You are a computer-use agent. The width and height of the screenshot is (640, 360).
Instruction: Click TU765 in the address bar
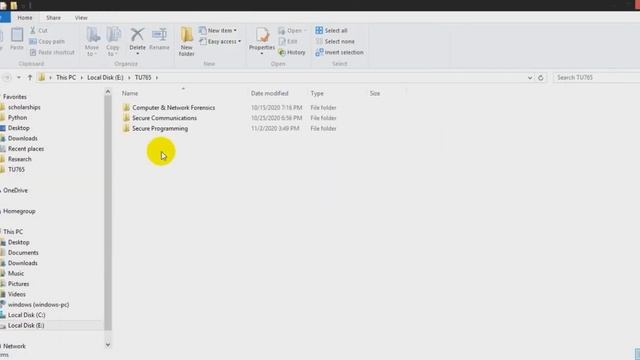(143, 78)
